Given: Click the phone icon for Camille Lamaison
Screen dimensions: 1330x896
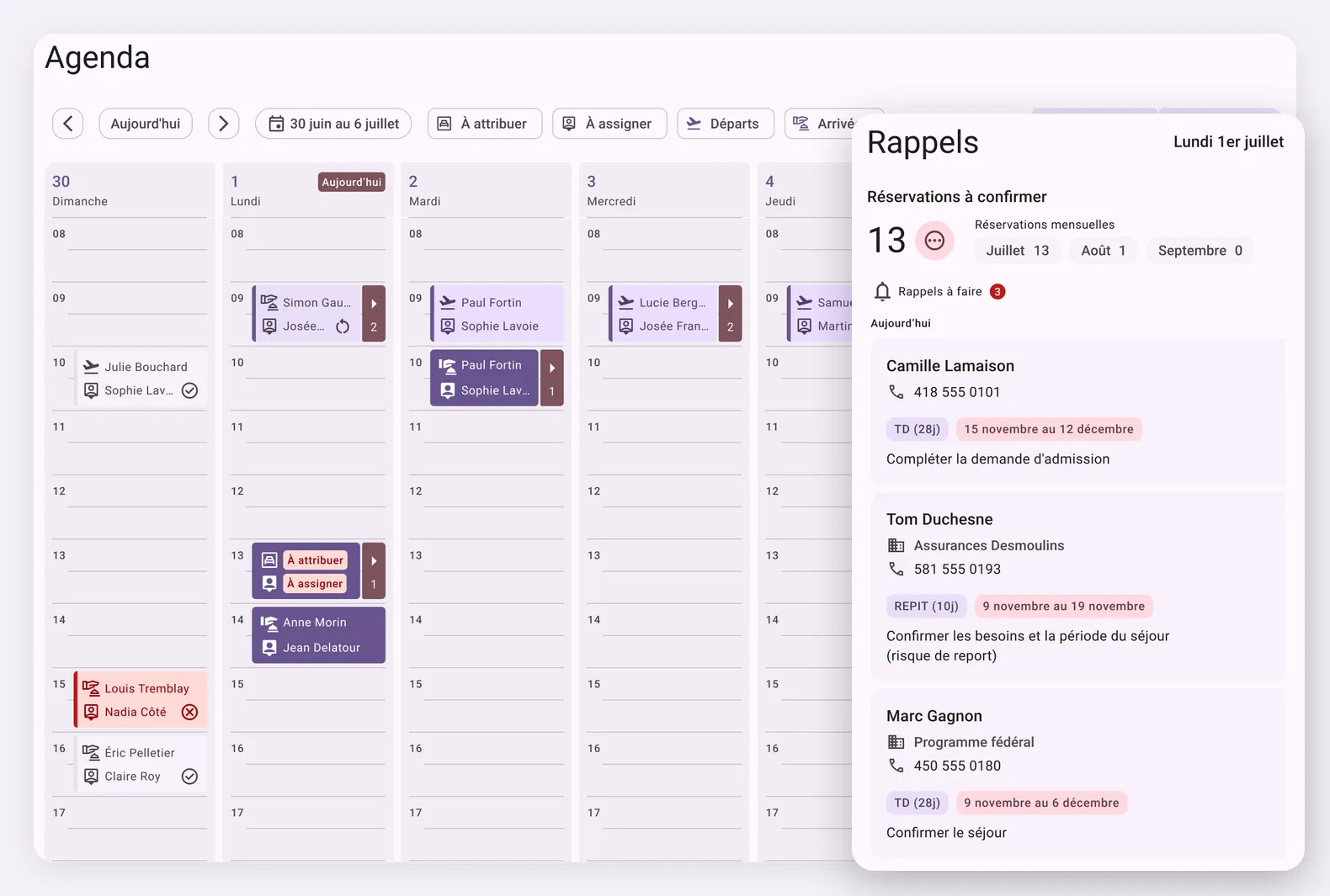Looking at the screenshot, I should tap(896, 392).
